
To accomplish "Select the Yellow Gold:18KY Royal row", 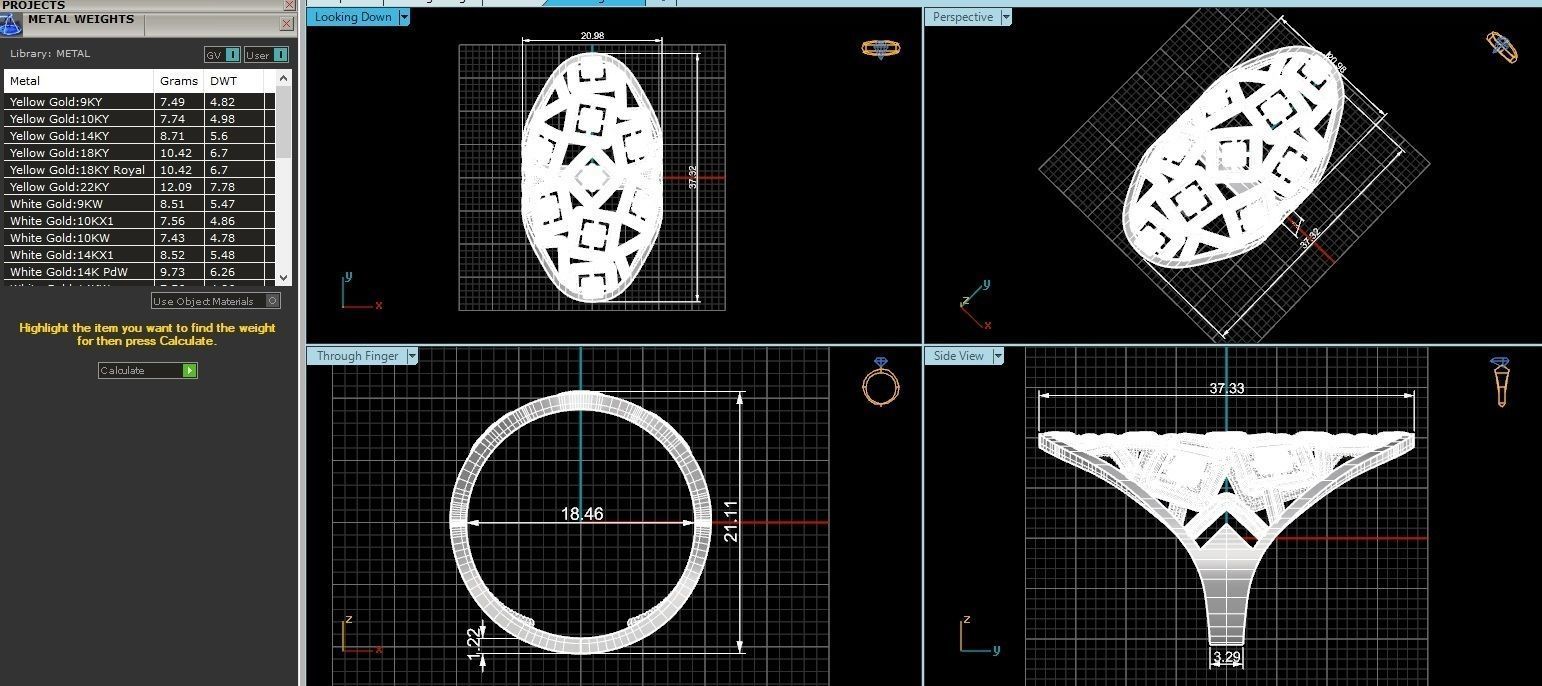I will pyautogui.click(x=140, y=170).
